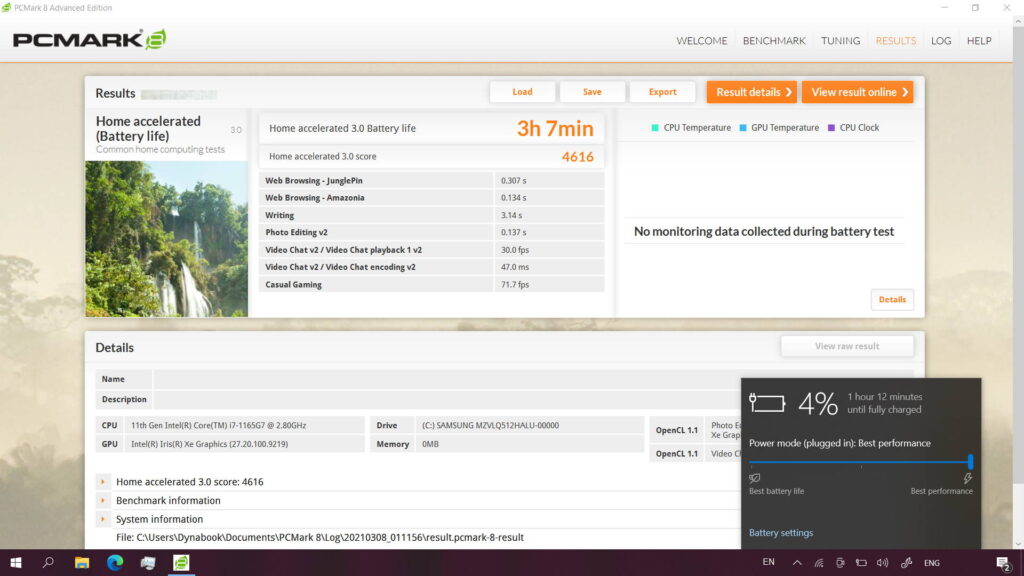Select PCMark 8 taskbar icon

[181, 562]
